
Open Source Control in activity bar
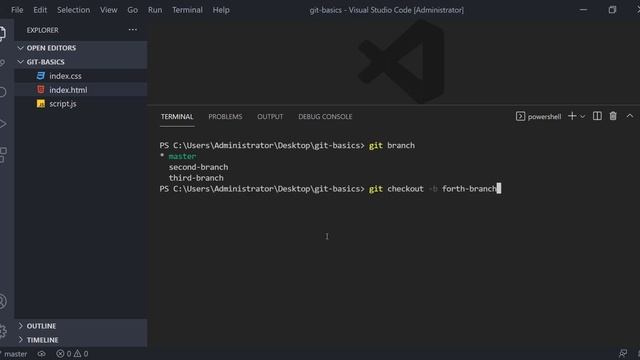click(x=2, y=62)
